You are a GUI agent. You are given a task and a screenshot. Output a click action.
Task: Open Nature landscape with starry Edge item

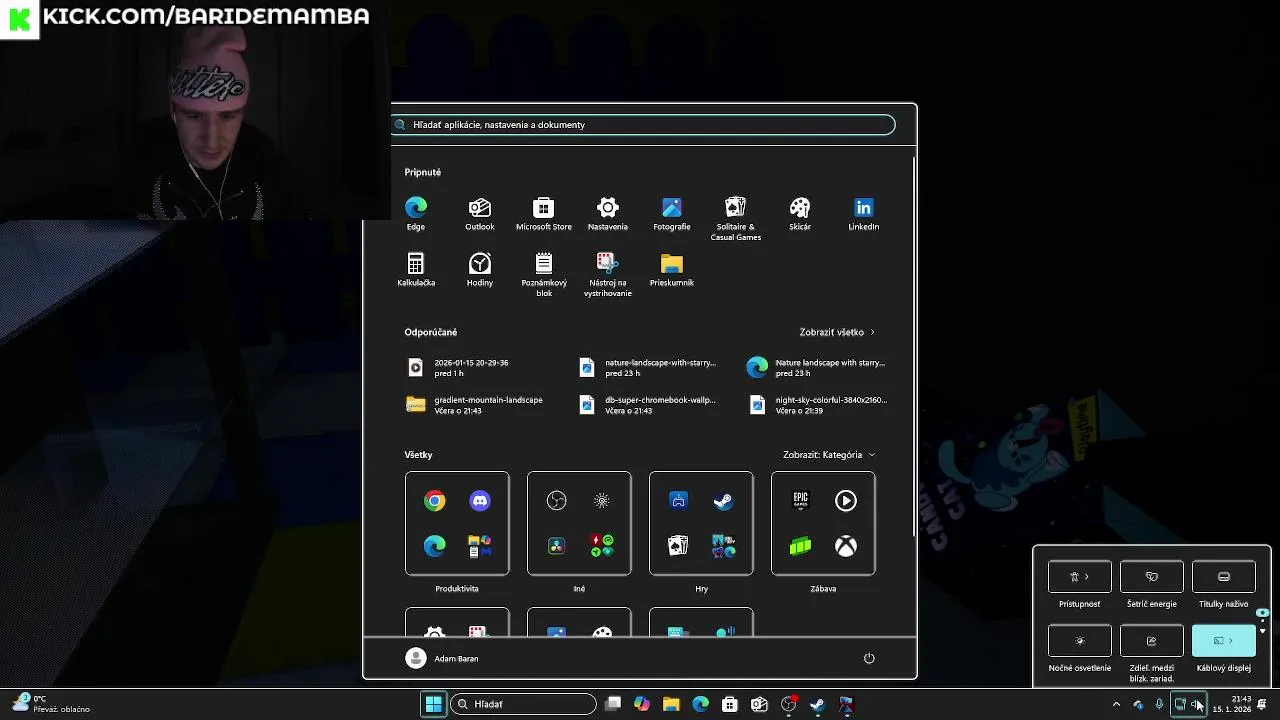pos(816,368)
